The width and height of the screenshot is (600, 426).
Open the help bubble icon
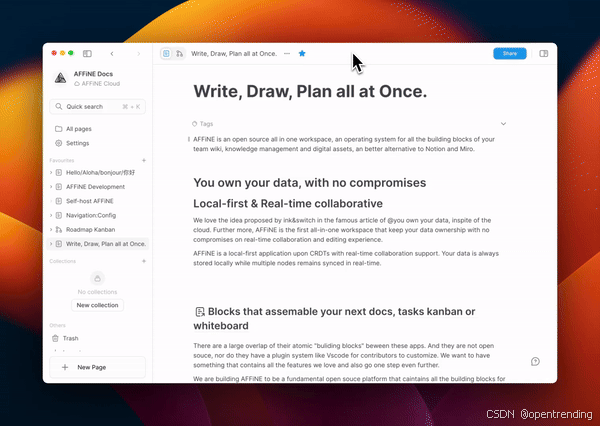[535, 361]
